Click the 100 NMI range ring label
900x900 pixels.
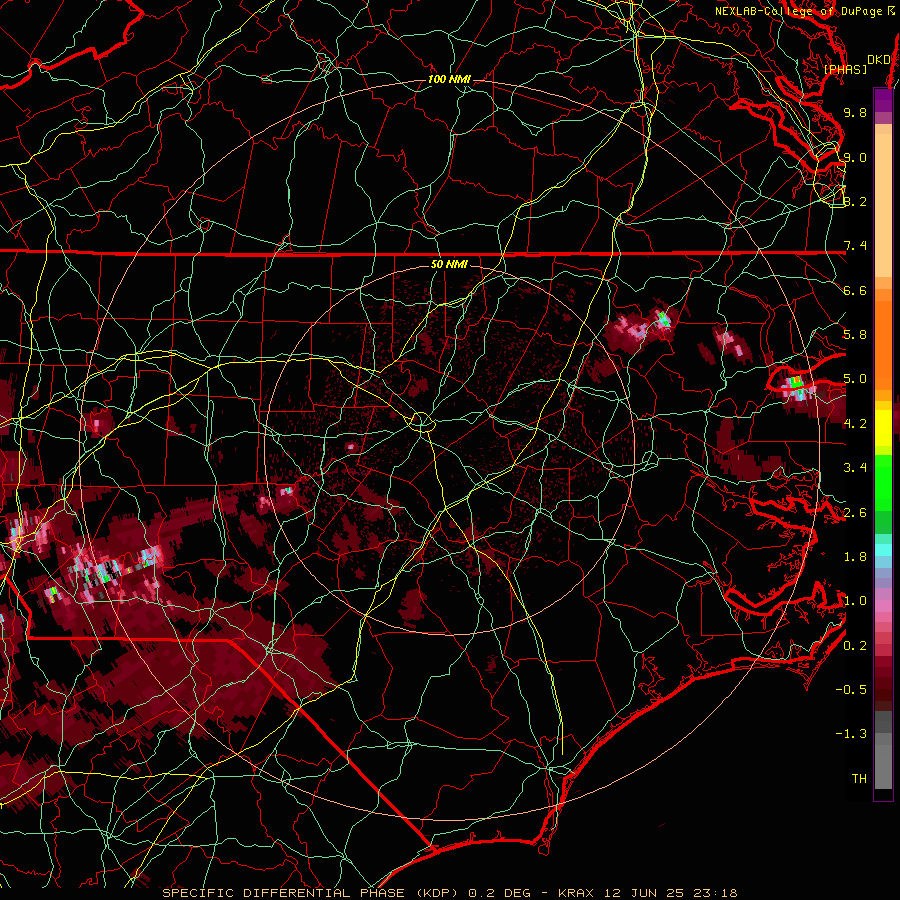point(449,79)
